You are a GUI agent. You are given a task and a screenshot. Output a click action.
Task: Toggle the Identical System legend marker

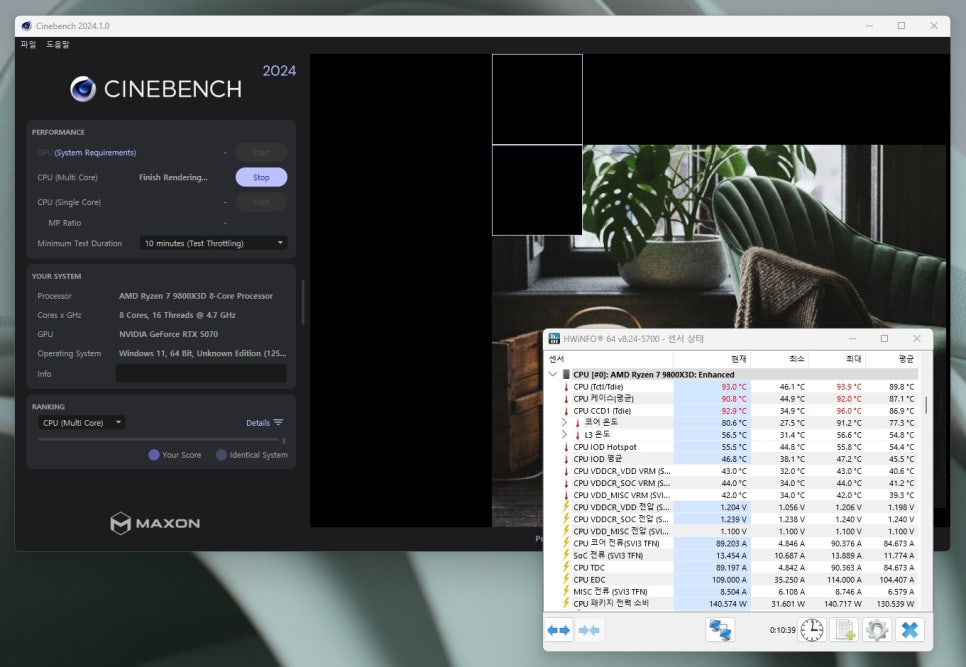[221, 455]
